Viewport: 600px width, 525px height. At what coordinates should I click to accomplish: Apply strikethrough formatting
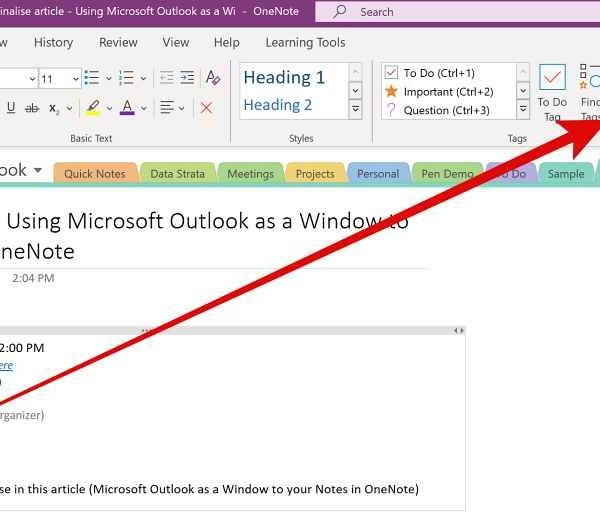(x=32, y=108)
